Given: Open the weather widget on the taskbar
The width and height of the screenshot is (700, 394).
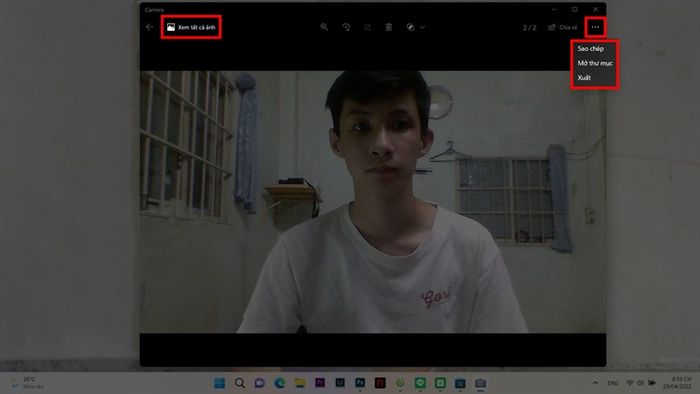Looking at the screenshot, I should coord(28,383).
